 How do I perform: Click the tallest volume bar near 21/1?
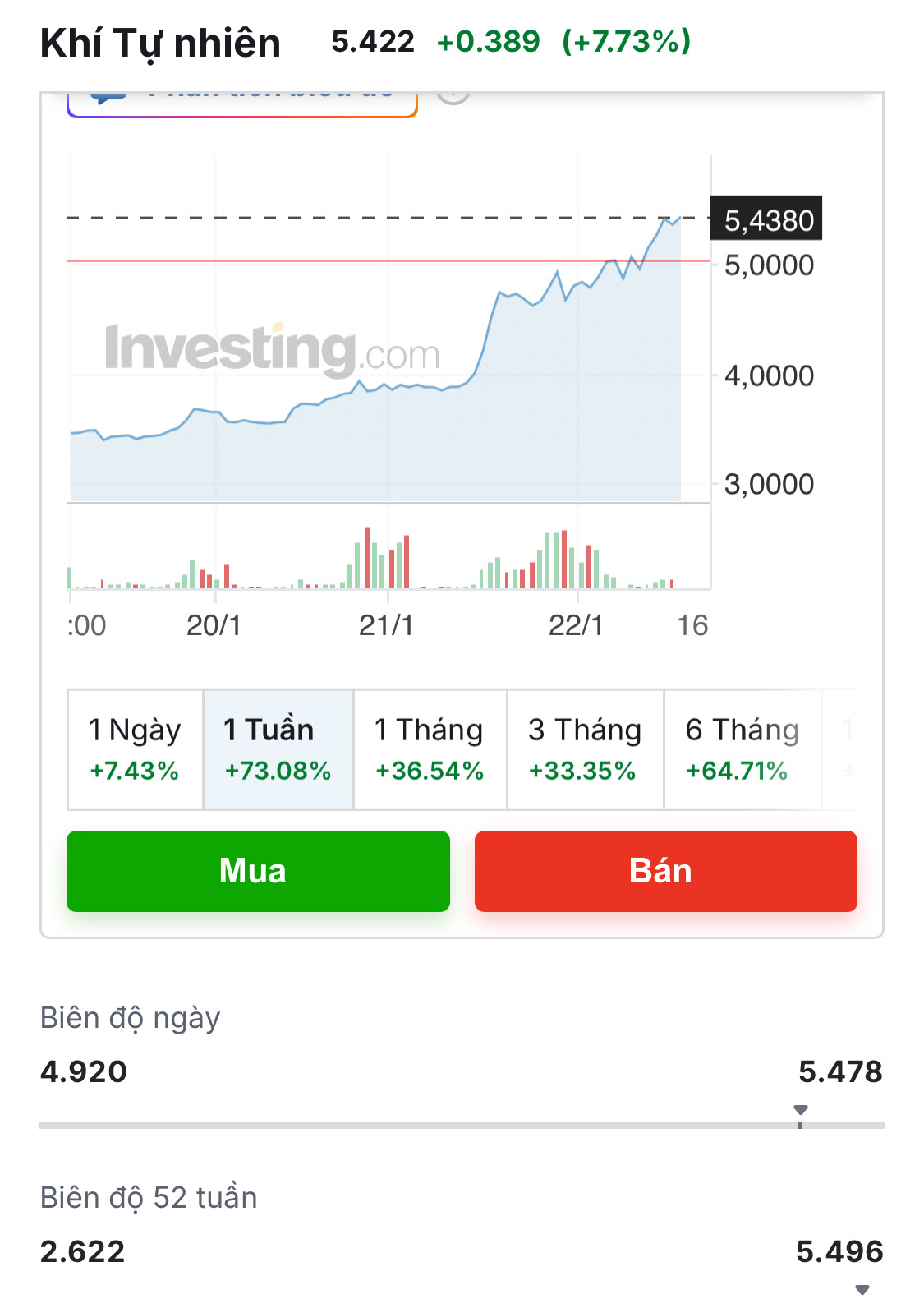point(367,557)
